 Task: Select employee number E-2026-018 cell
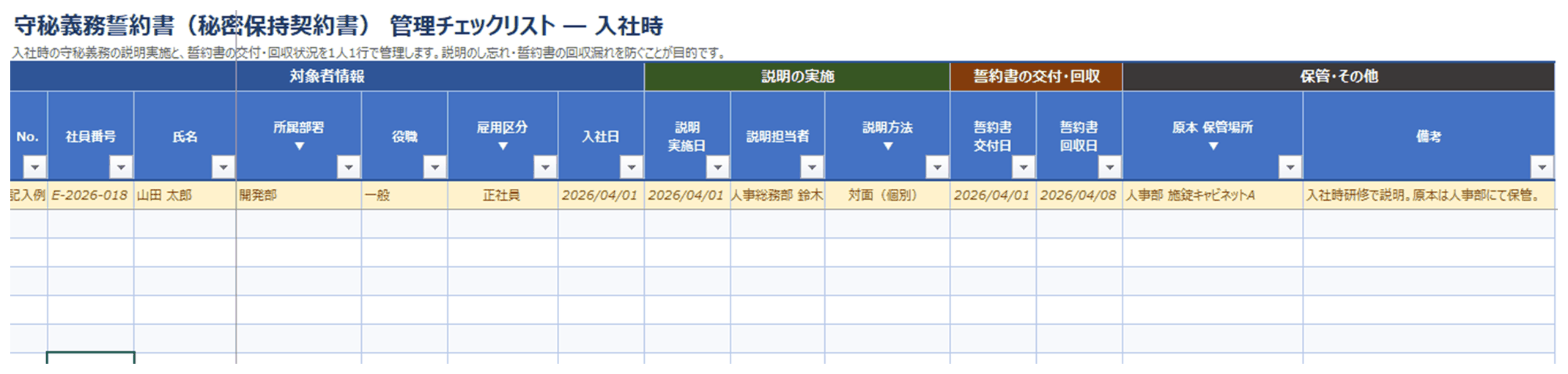click(x=90, y=195)
